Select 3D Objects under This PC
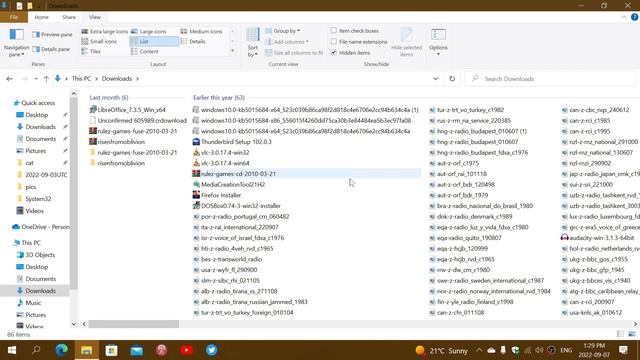 pyautogui.click(x=40, y=255)
